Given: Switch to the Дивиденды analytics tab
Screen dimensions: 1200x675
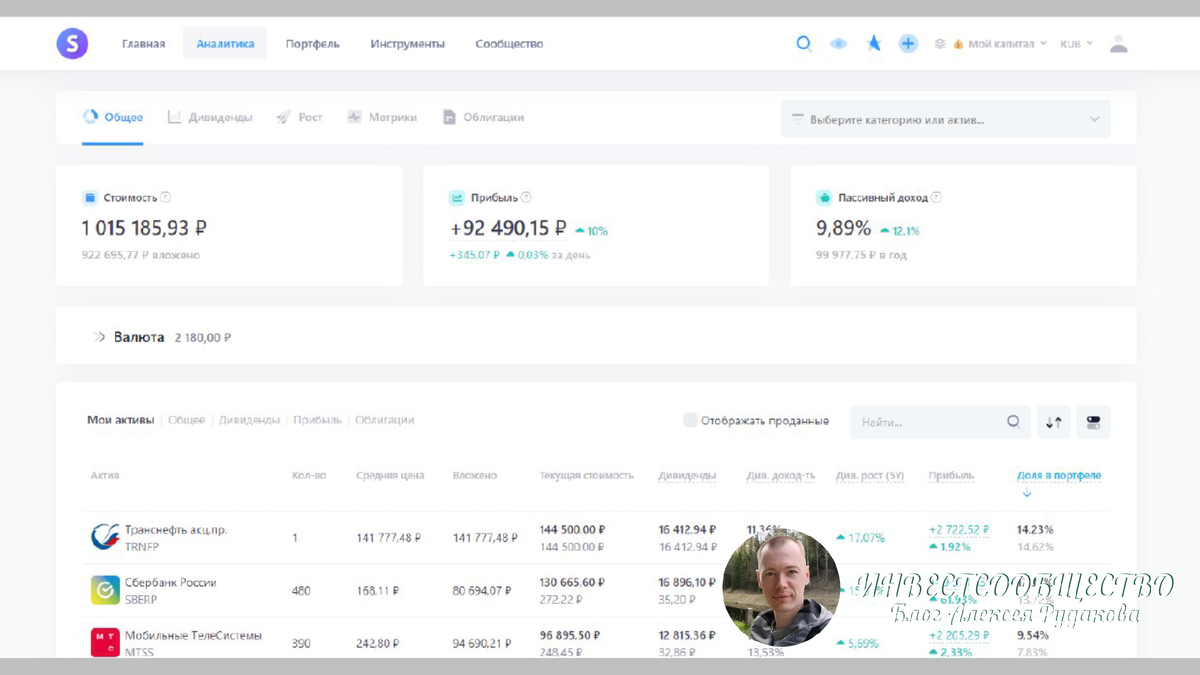Looking at the screenshot, I should pos(210,117).
